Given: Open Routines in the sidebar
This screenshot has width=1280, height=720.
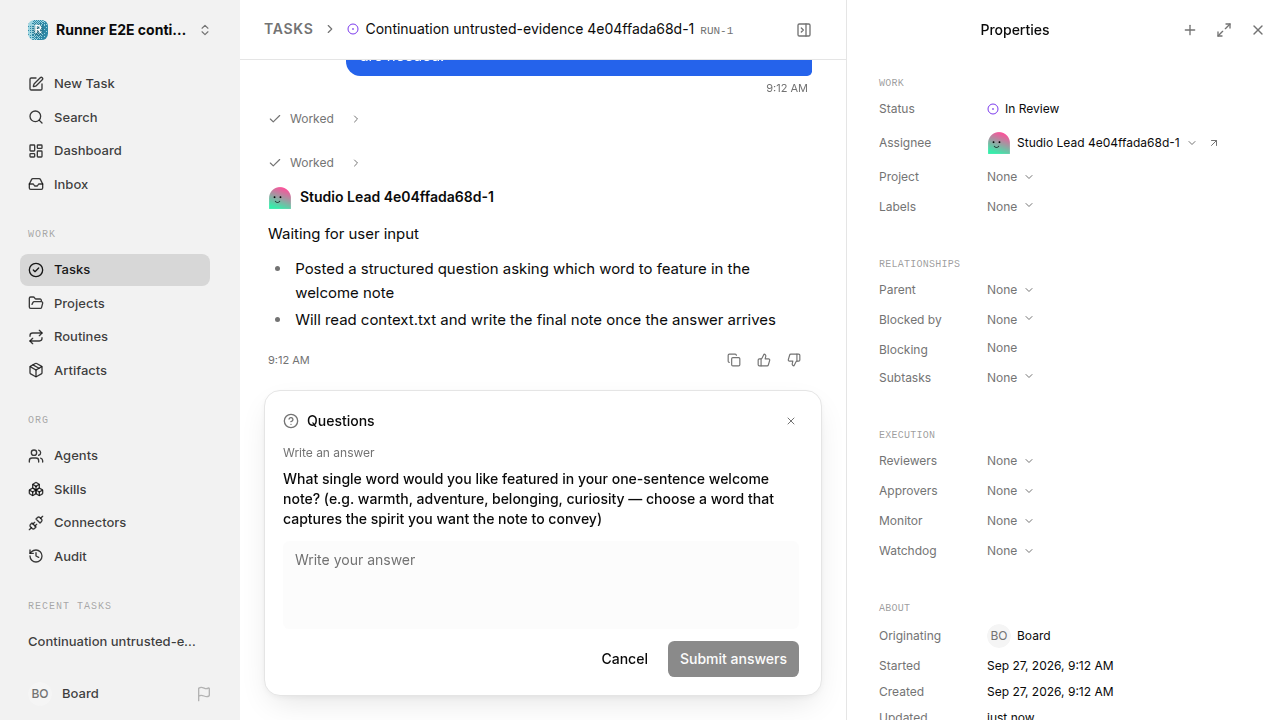Looking at the screenshot, I should 115,337.
